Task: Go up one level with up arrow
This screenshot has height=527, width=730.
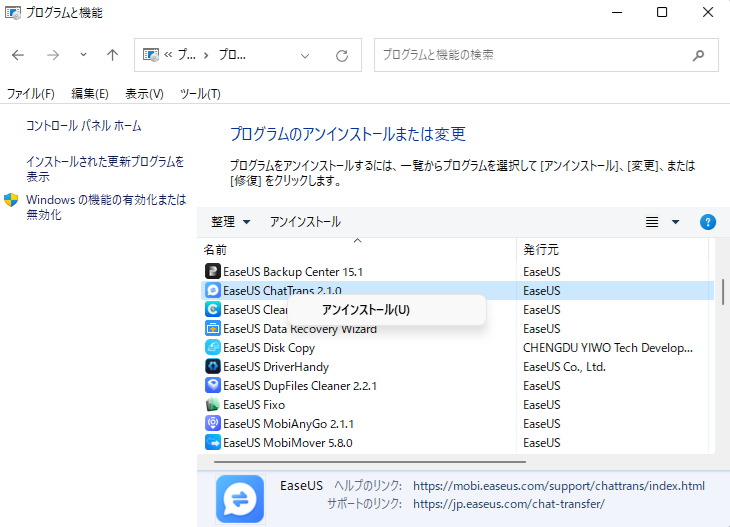Action: [112, 55]
